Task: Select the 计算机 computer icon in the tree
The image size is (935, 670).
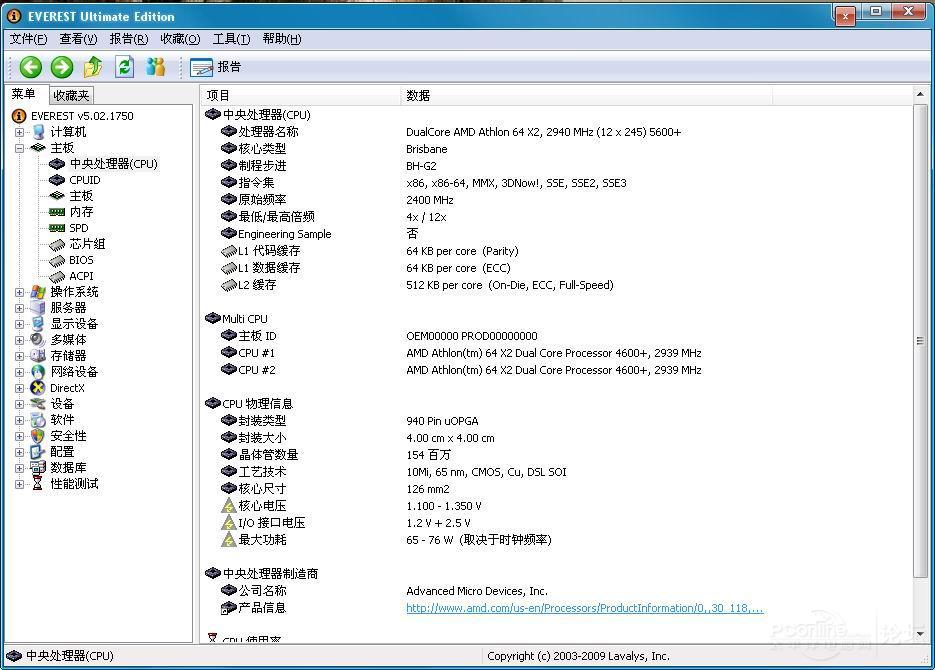Action: point(38,132)
